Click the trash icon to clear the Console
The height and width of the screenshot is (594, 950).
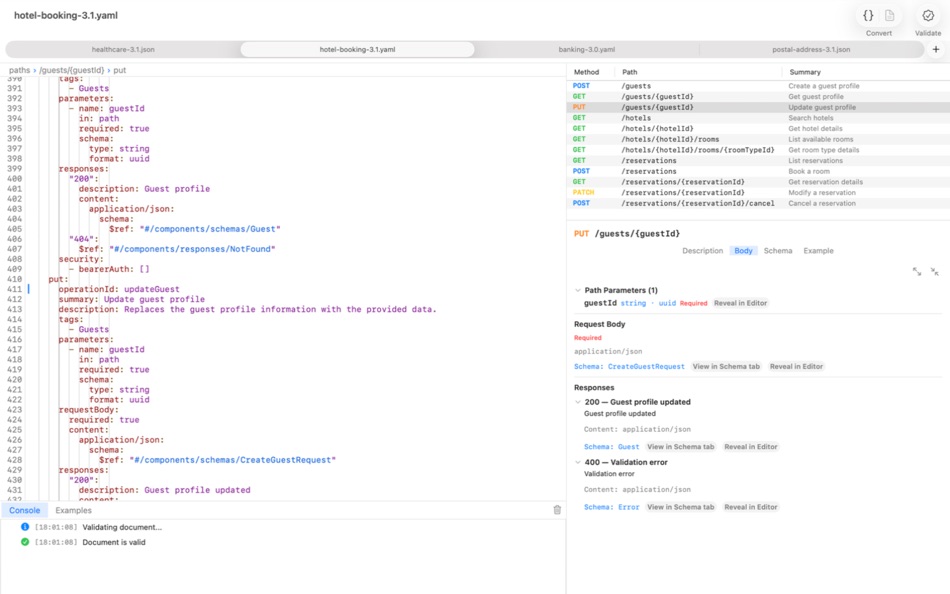pyautogui.click(x=557, y=510)
